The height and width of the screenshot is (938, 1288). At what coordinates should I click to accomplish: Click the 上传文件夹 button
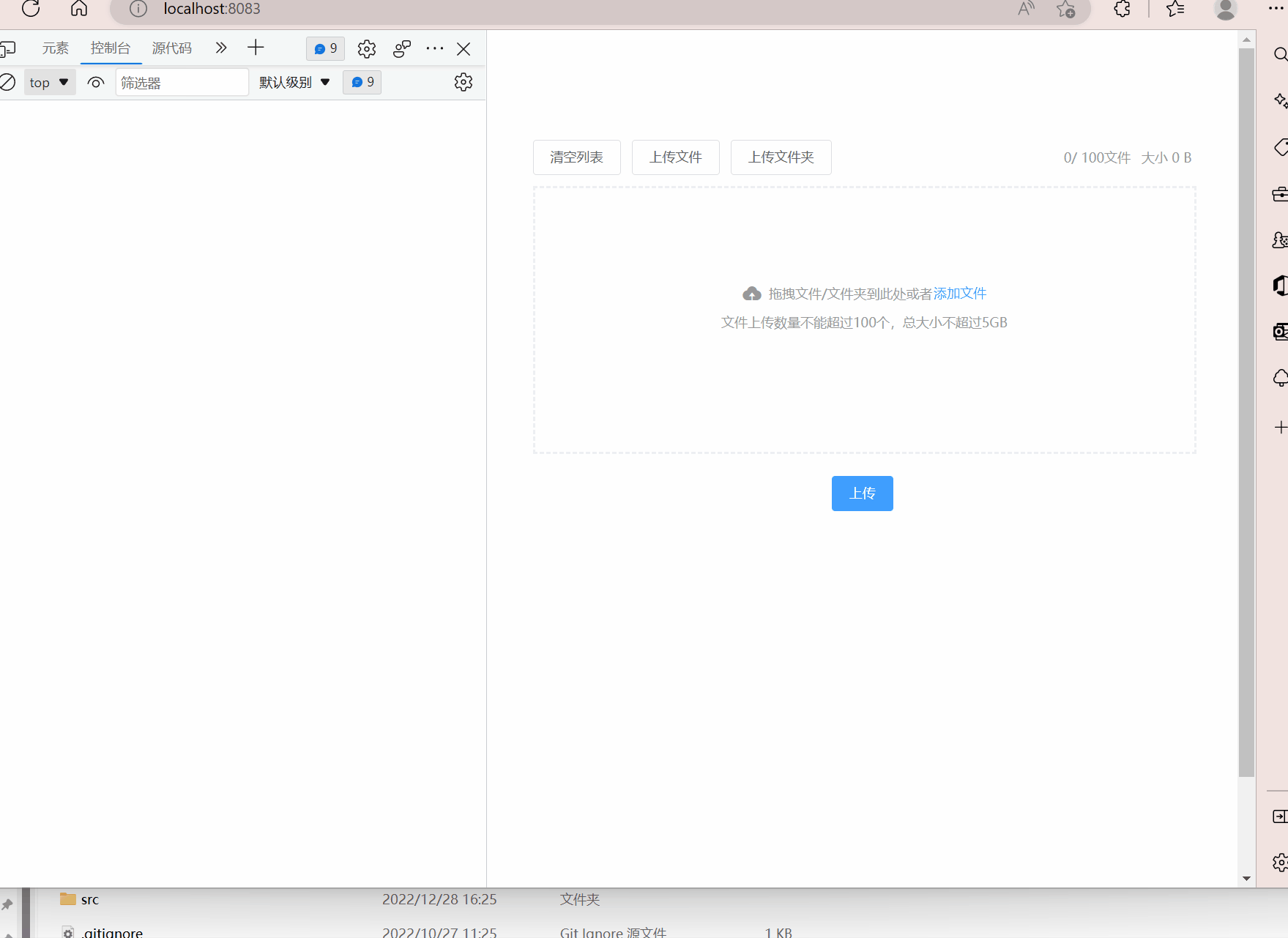[781, 157]
